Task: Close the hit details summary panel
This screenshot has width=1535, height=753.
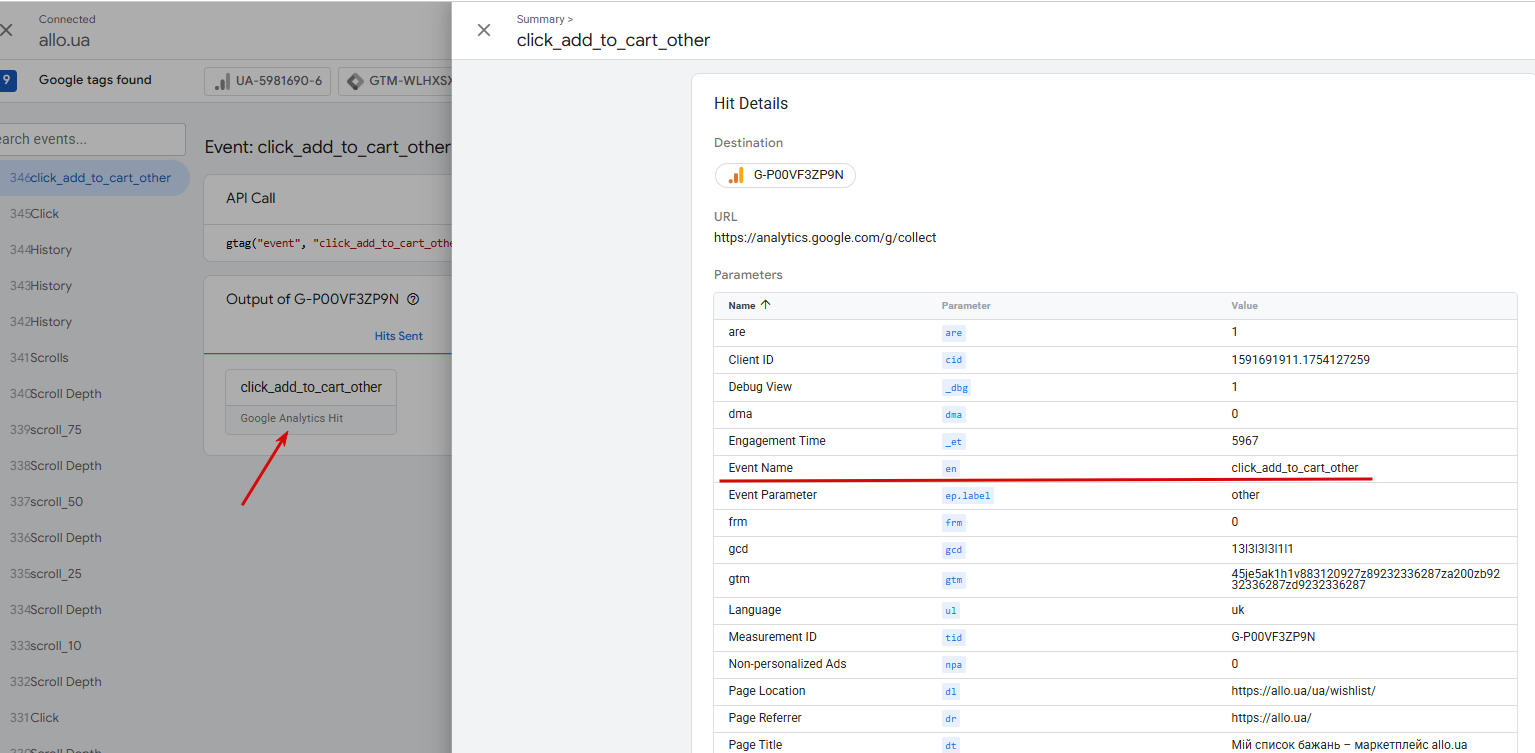Action: pos(484,30)
